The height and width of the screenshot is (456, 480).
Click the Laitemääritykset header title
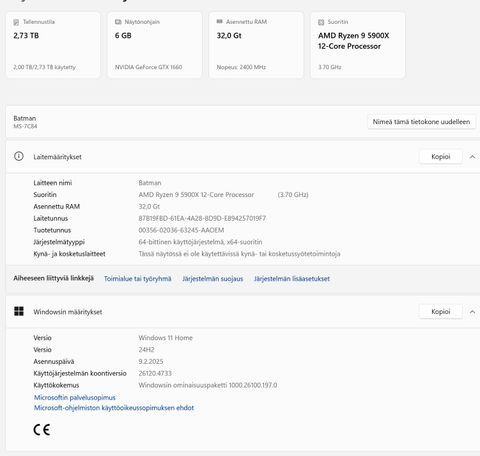(57, 157)
